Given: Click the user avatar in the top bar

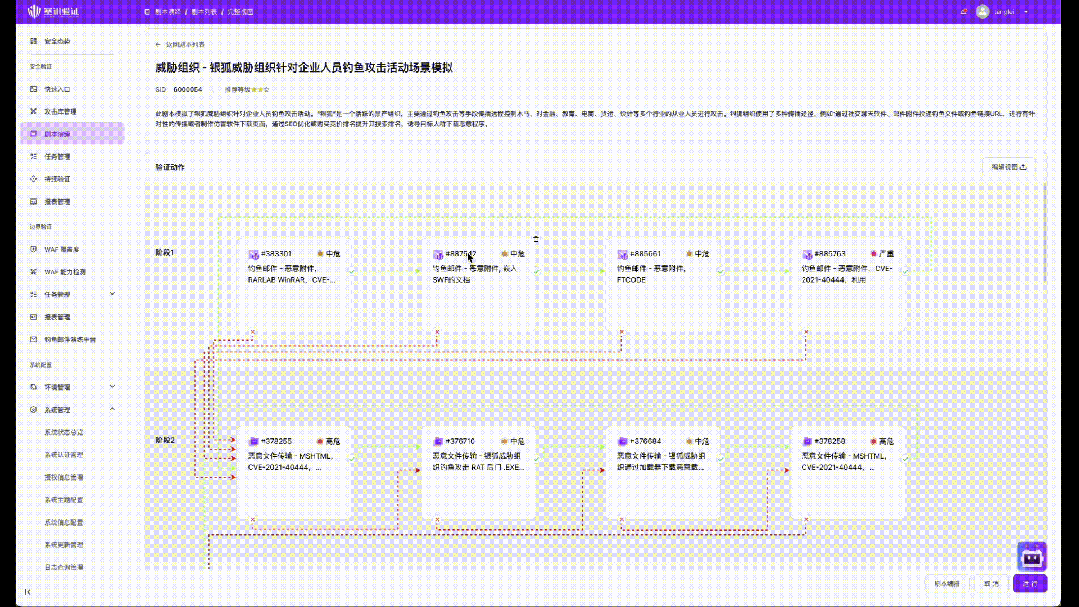Looking at the screenshot, I should [983, 12].
